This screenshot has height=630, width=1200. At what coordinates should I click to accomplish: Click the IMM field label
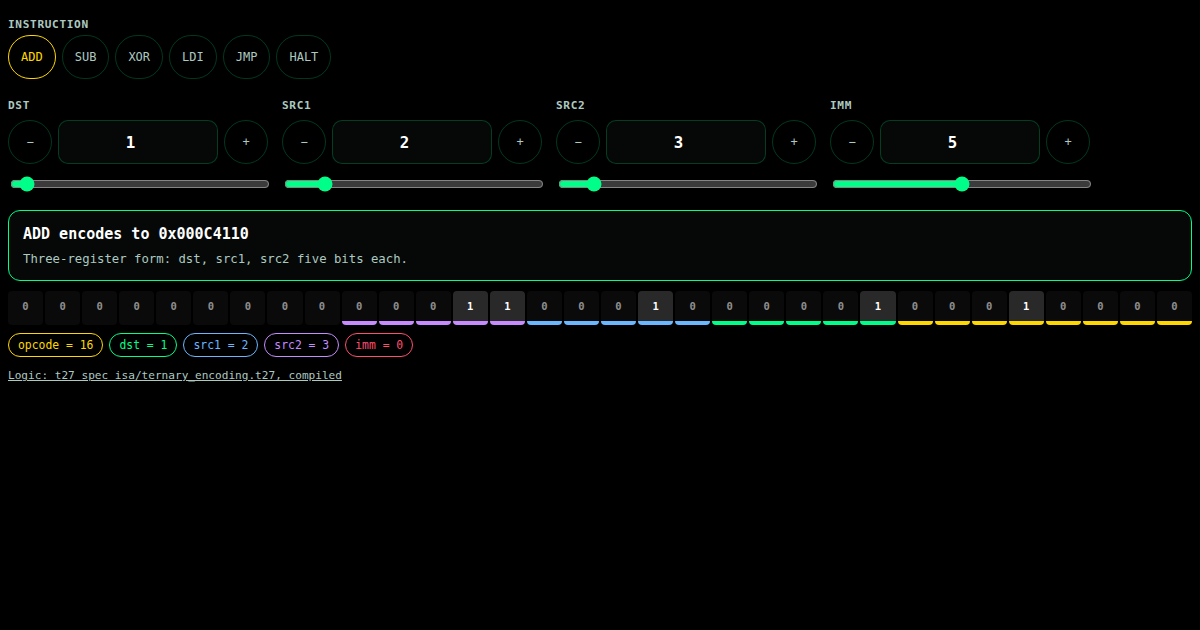click(x=841, y=105)
